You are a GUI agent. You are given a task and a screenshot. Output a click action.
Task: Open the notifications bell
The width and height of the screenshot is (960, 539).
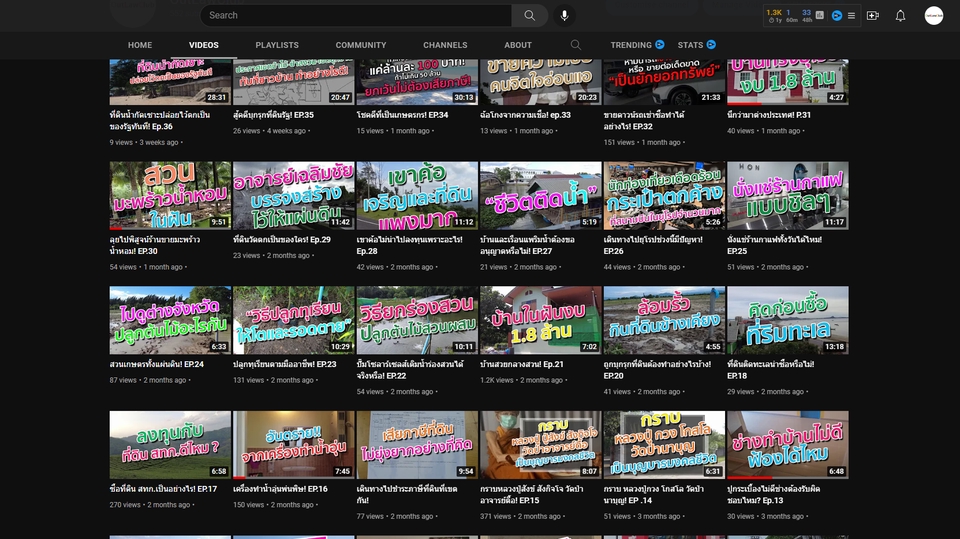900,15
